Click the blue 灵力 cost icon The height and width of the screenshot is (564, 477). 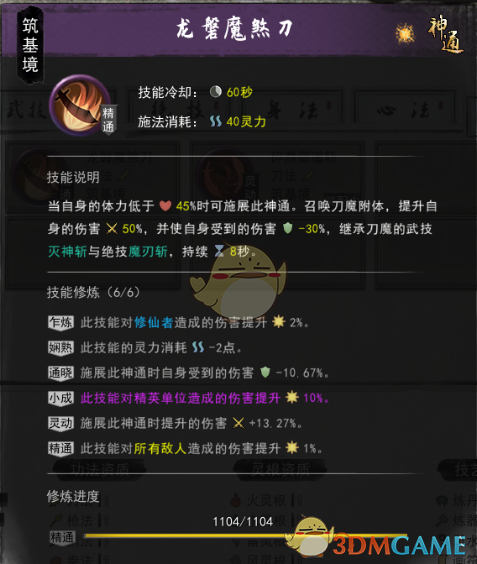pyautogui.click(x=216, y=122)
